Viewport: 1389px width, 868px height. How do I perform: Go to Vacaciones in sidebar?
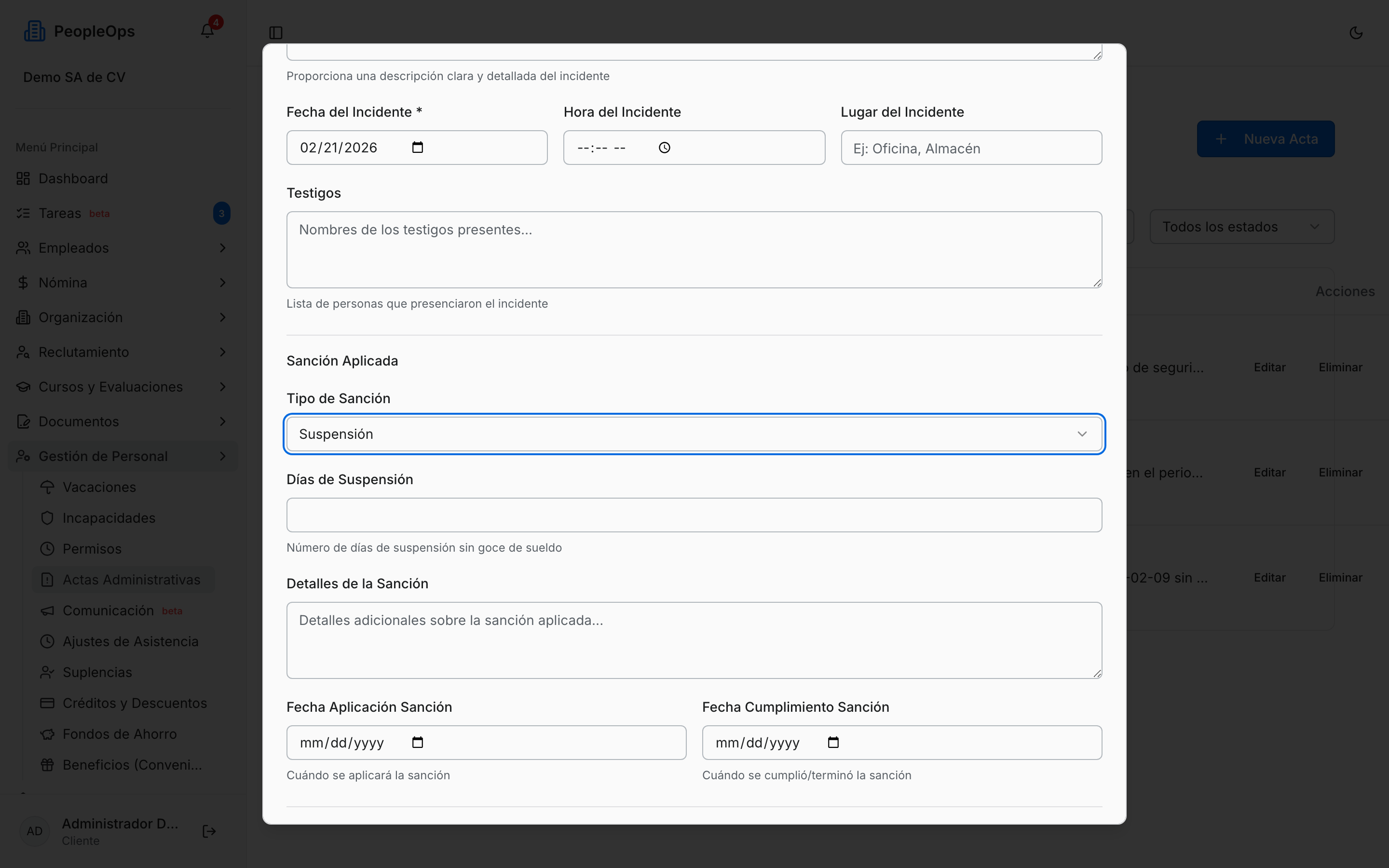99,487
